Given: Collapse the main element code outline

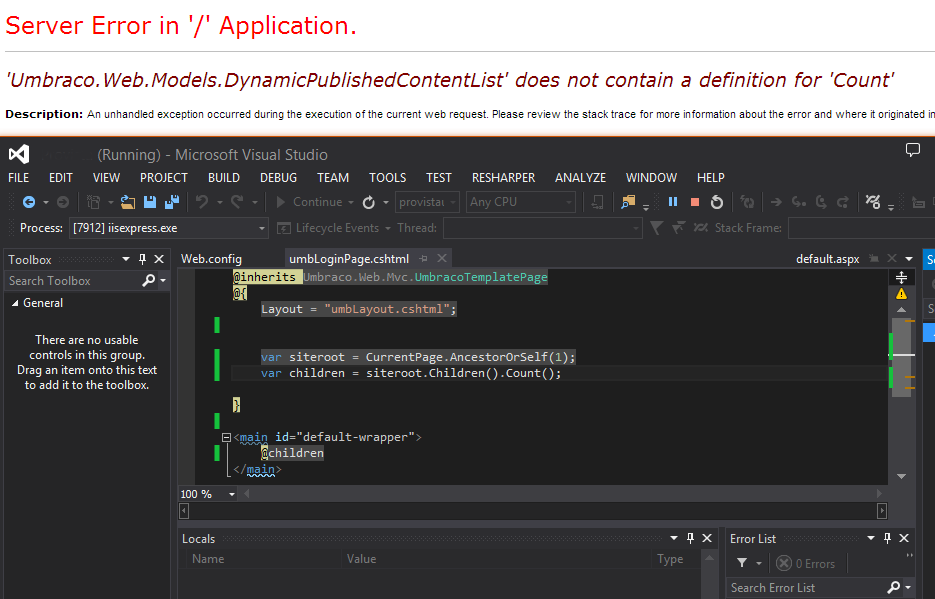Looking at the screenshot, I should (x=226, y=437).
